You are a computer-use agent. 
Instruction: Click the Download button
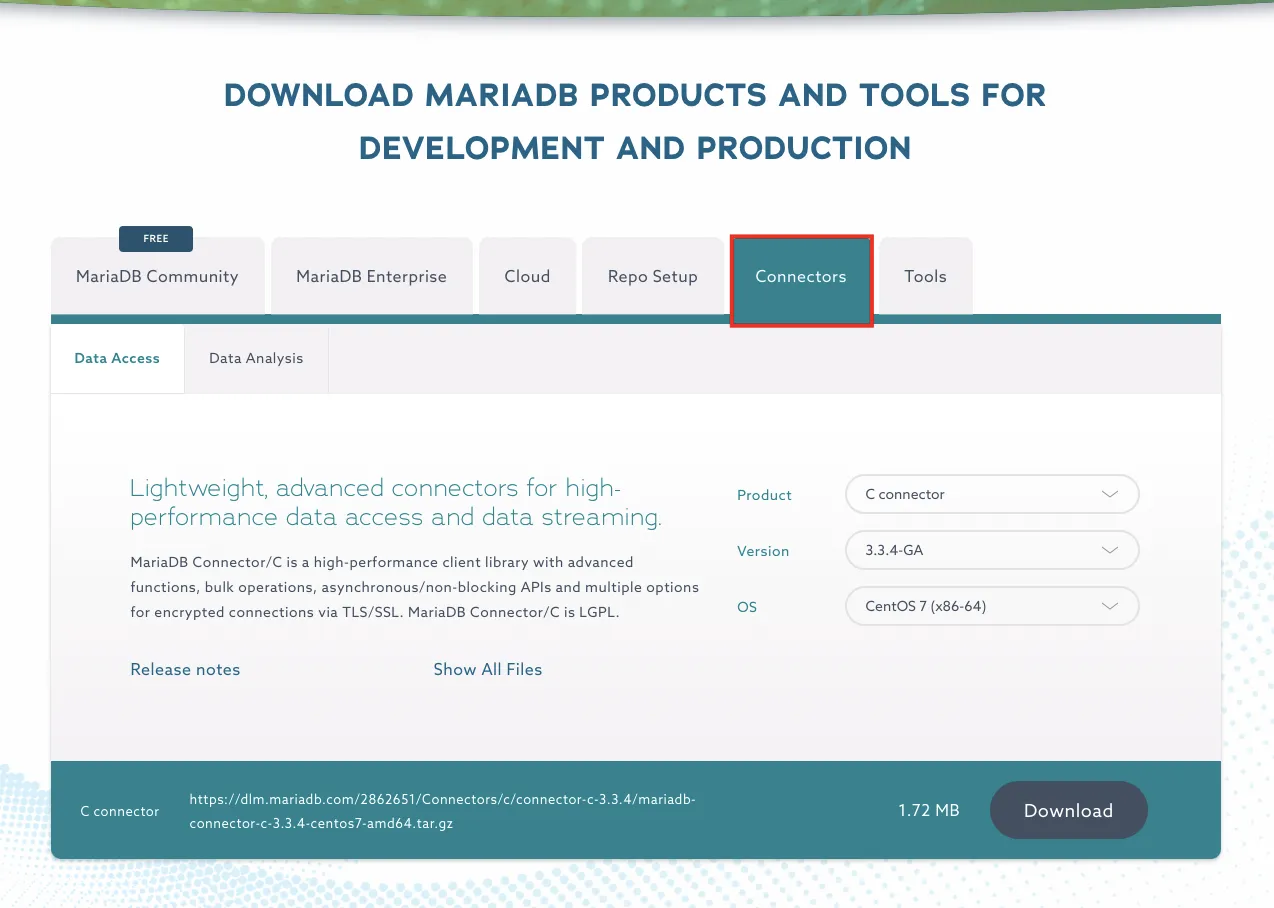[1068, 810]
